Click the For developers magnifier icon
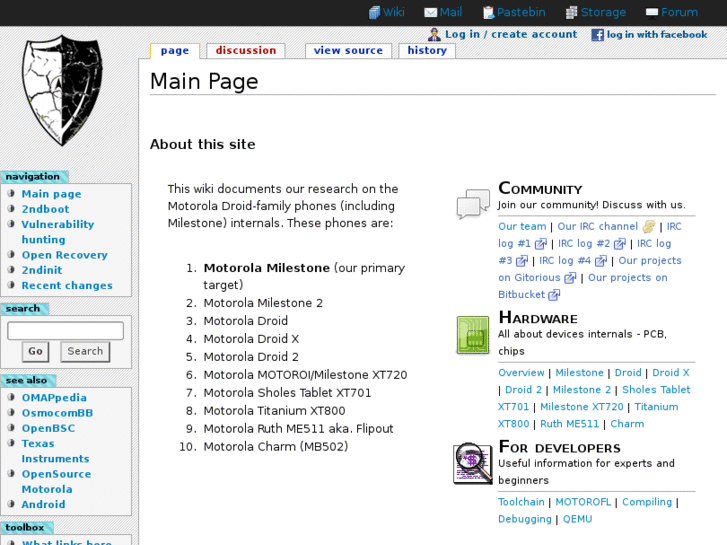This screenshot has width=727, height=545. tap(473, 463)
